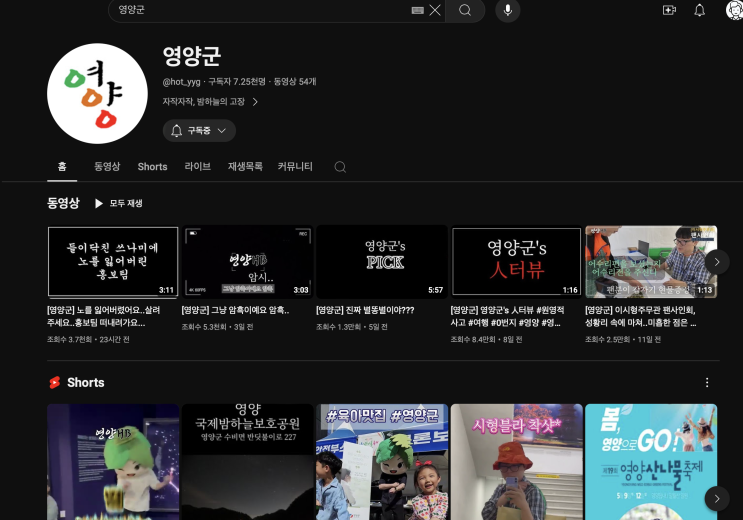Open title 진짜 별똥별이야???
Viewport: 743px width, 520px height.
(x=365, y=310)
